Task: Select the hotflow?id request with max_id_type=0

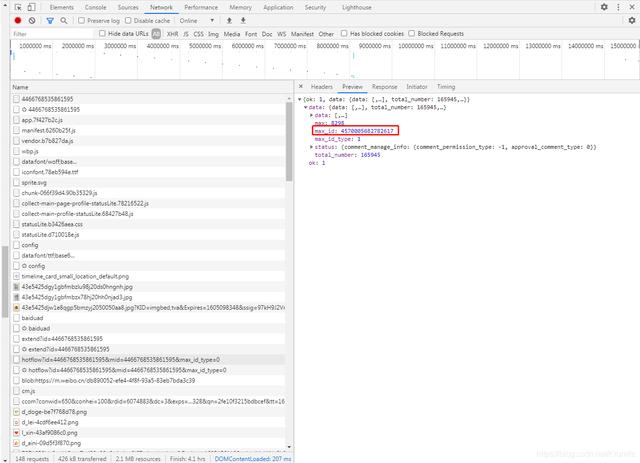Action: click(120, 359)
